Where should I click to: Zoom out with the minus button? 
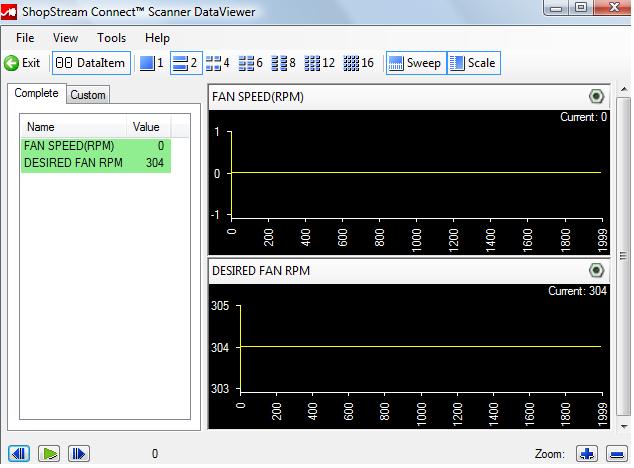click(617, 454)
